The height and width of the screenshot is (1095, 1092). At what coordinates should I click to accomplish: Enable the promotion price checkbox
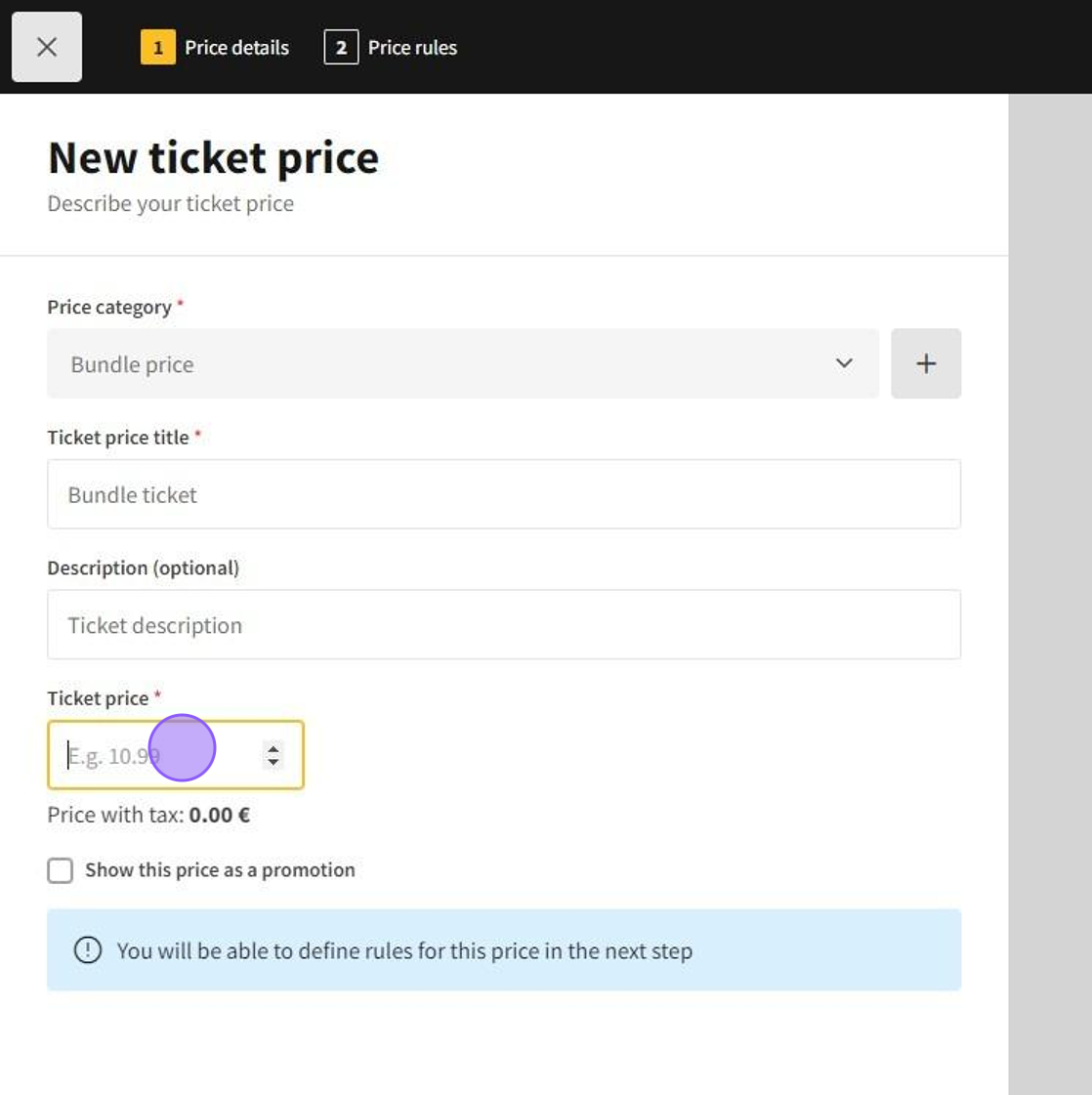click(x=61, y=870)
